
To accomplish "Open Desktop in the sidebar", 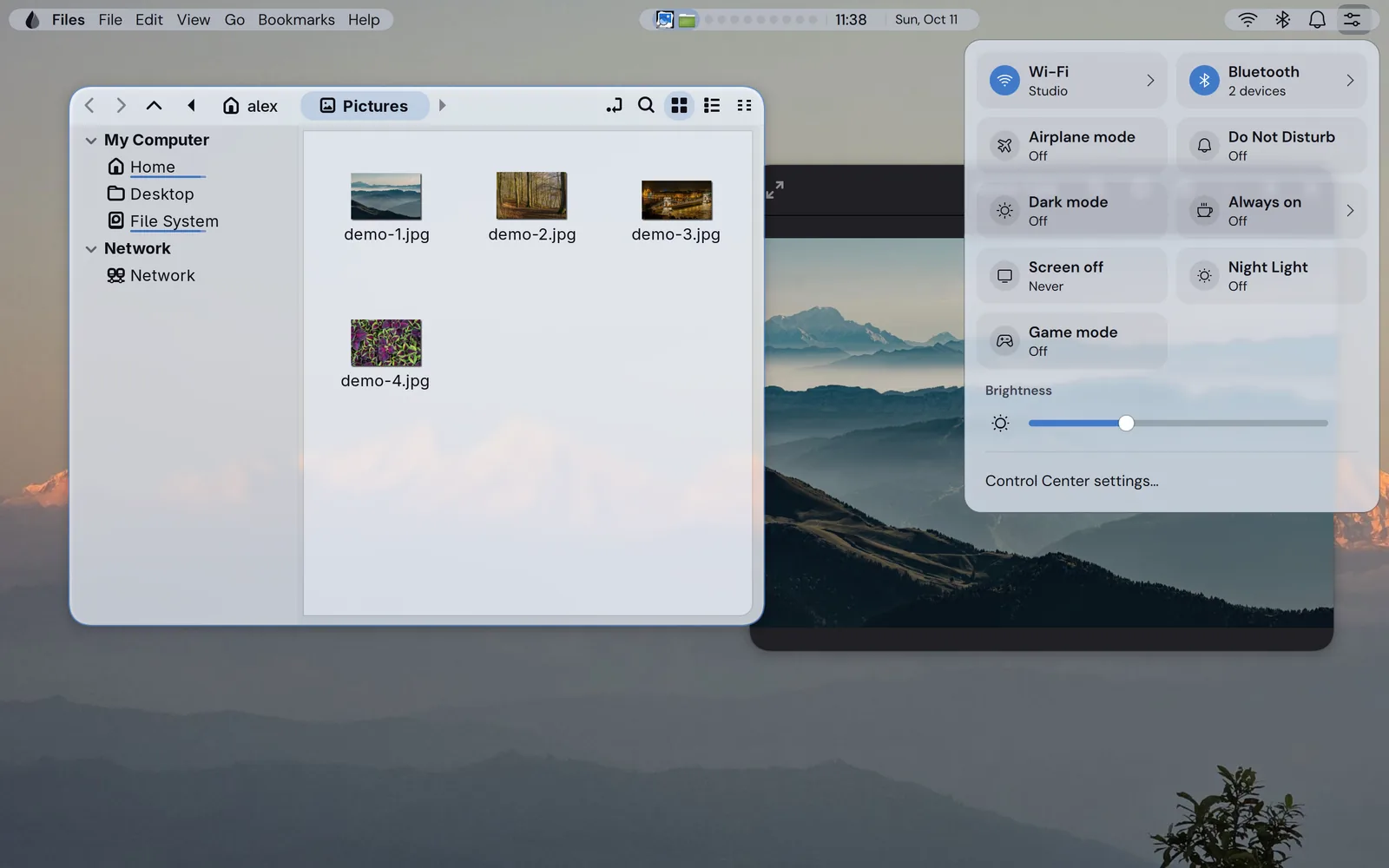I will click(x=151, y=194).
